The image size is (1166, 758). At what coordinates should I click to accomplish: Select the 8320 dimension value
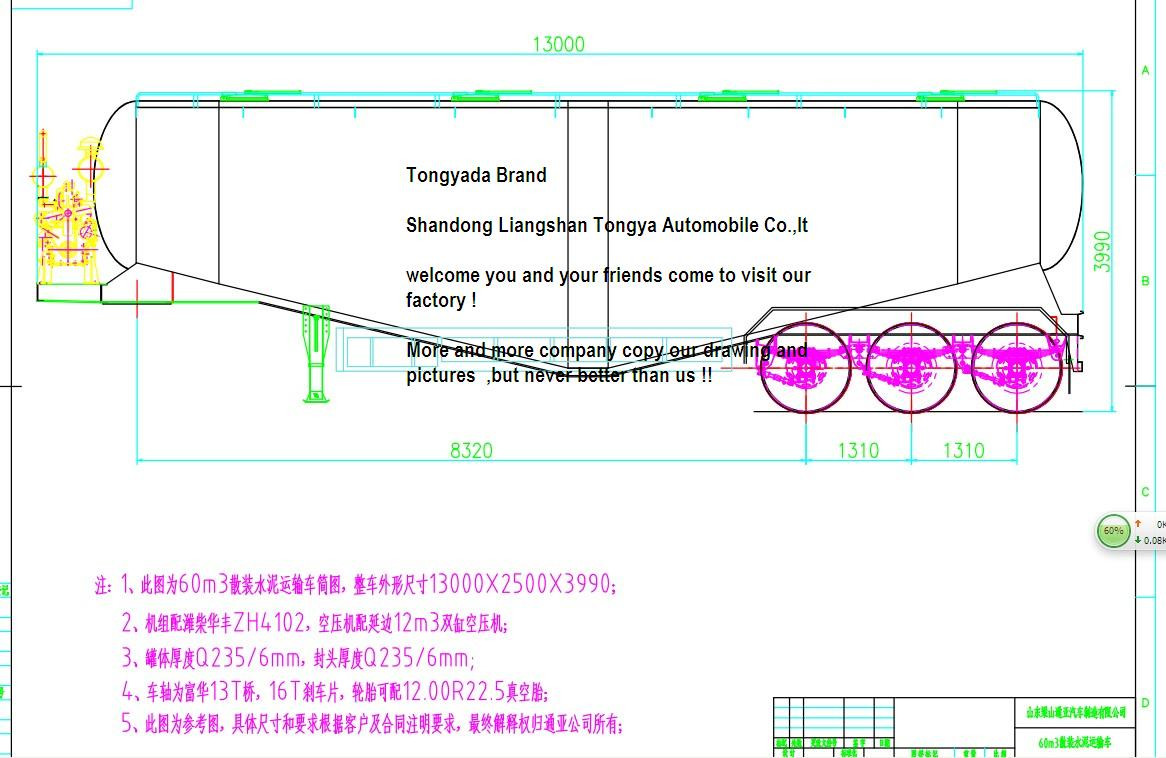471,450
